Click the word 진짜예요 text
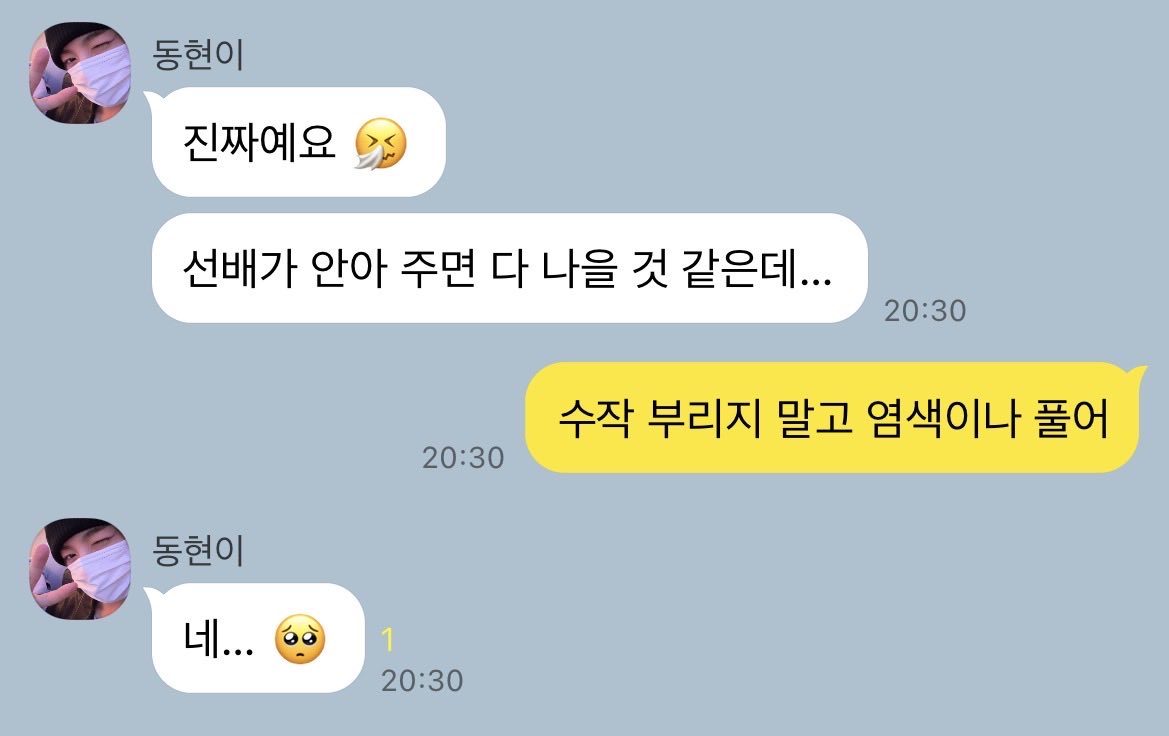This screenshot has width=1169, height=736. coord(259,142)
